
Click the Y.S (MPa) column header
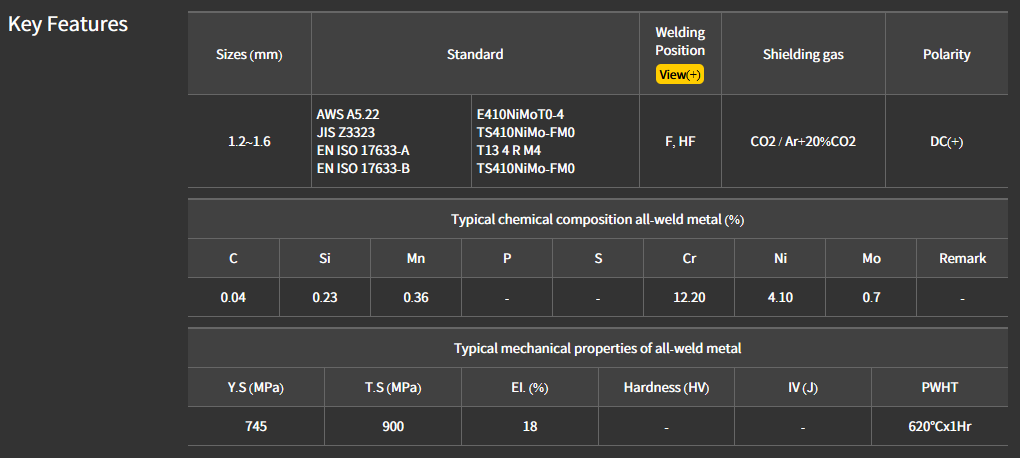click(256, 387)
